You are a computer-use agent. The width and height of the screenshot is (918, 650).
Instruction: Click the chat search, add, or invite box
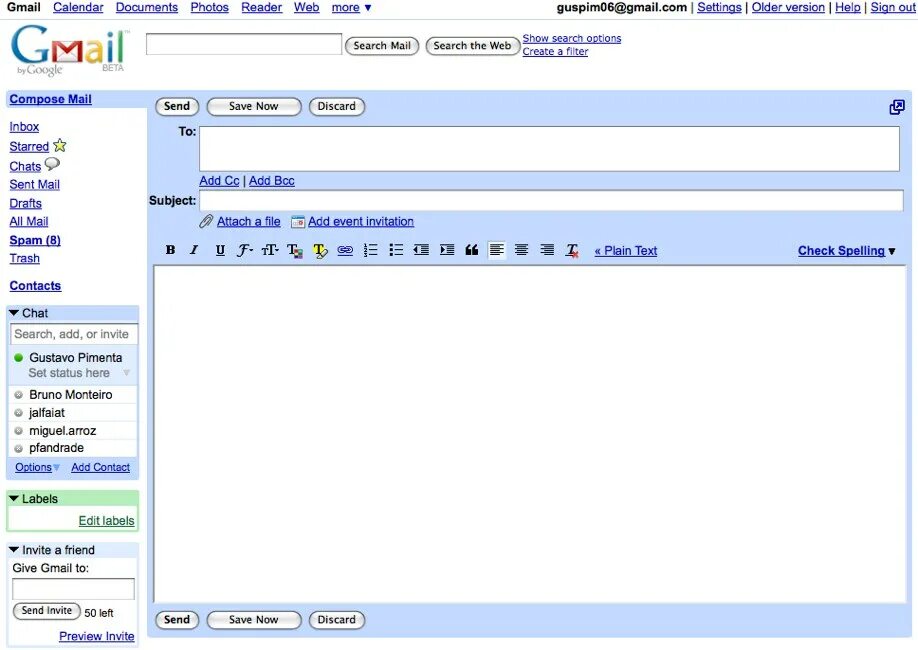pos(74,334)
